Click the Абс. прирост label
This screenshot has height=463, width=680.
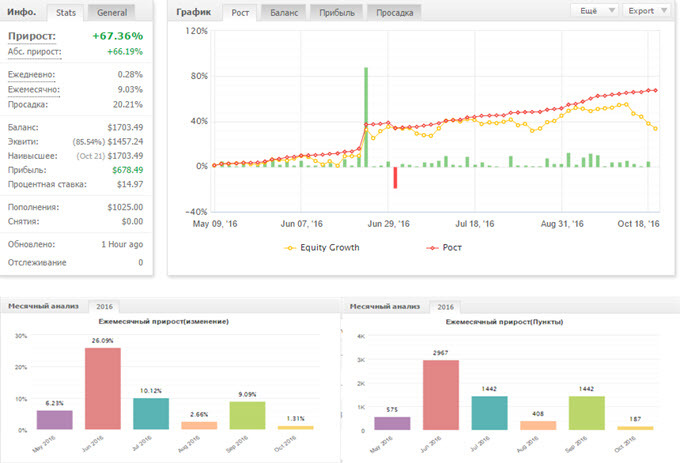[34, 52]
